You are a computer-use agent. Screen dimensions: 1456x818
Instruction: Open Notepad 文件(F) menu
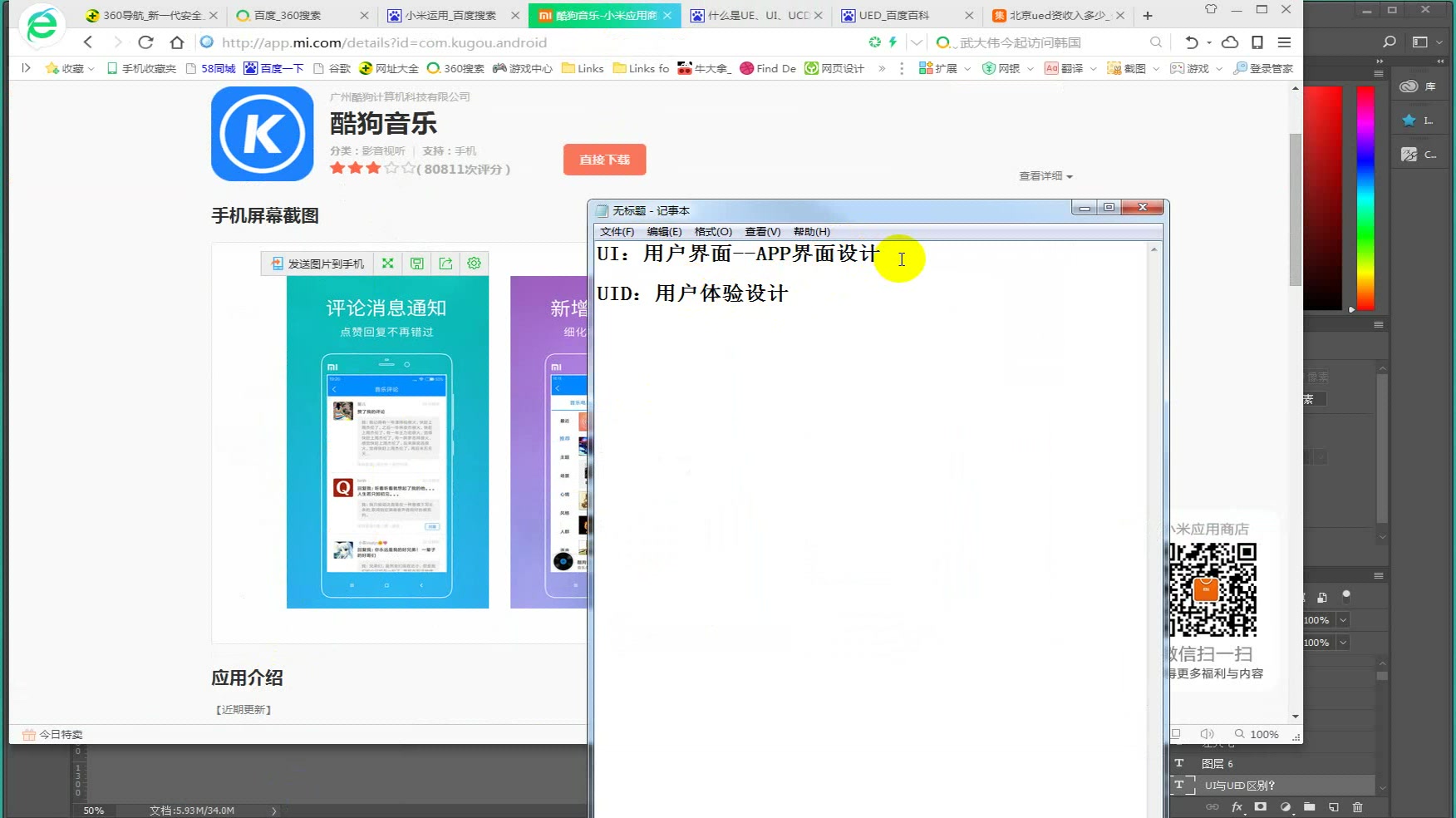pyautogui.click(x=617, y=232)
